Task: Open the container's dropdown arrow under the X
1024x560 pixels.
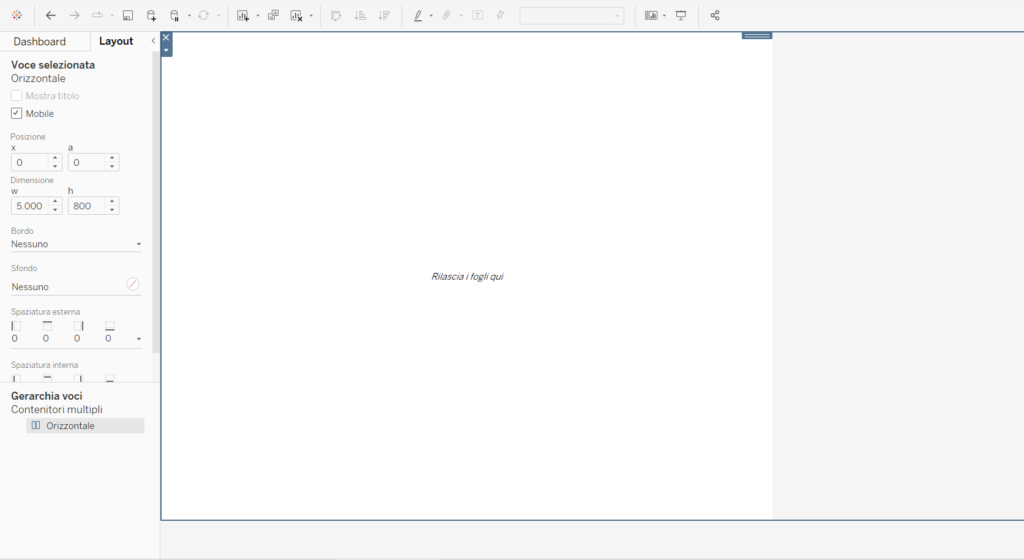Action: point(166,50)
